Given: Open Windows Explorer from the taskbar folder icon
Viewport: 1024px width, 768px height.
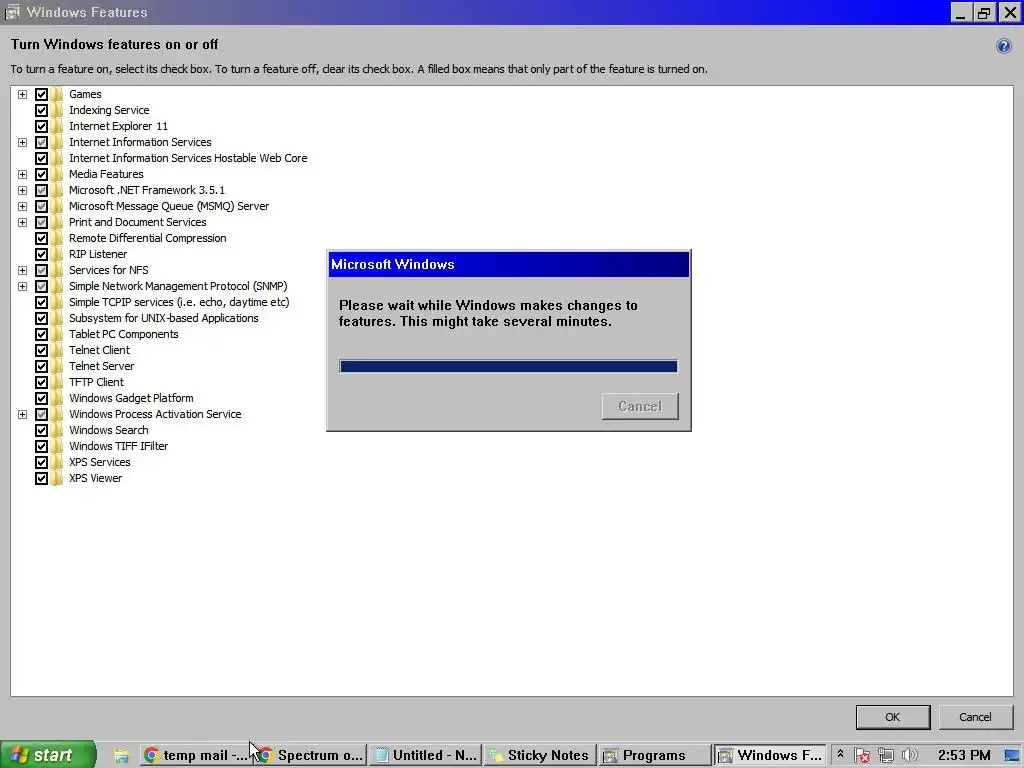Looking at the screenshot, I should pos(121,756).
